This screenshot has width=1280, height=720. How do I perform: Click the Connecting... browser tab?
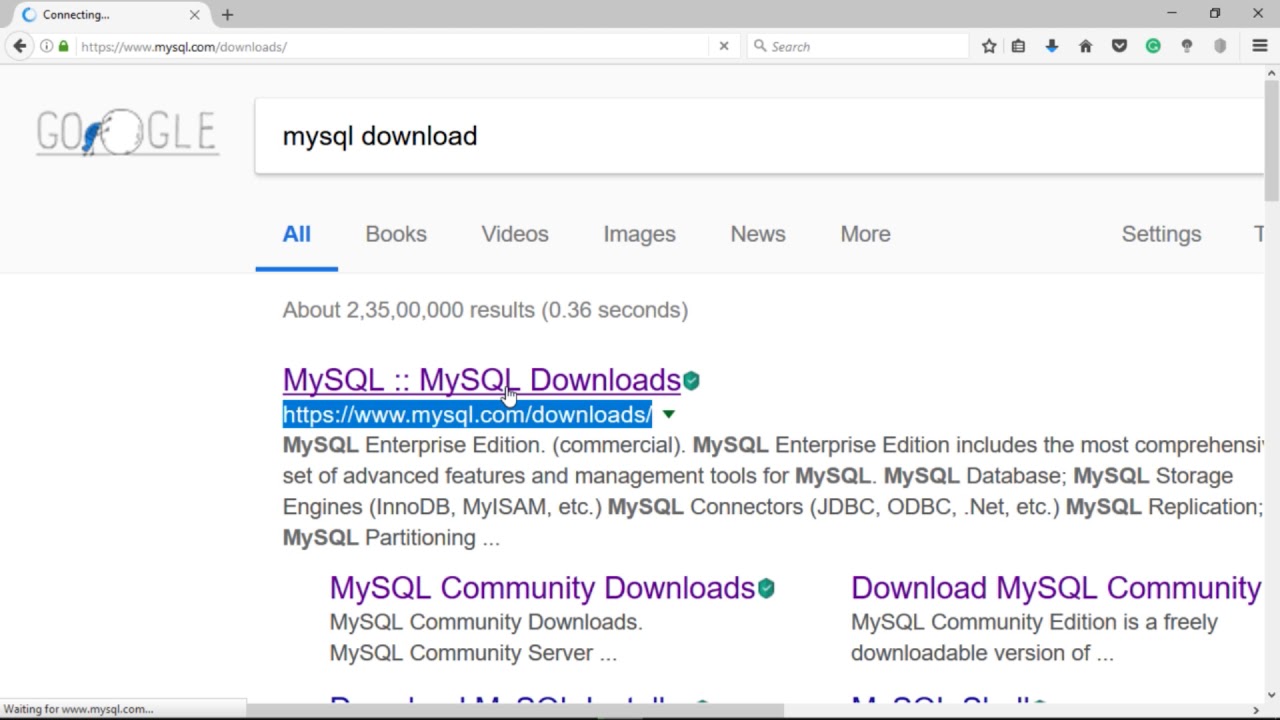[110, 15]
